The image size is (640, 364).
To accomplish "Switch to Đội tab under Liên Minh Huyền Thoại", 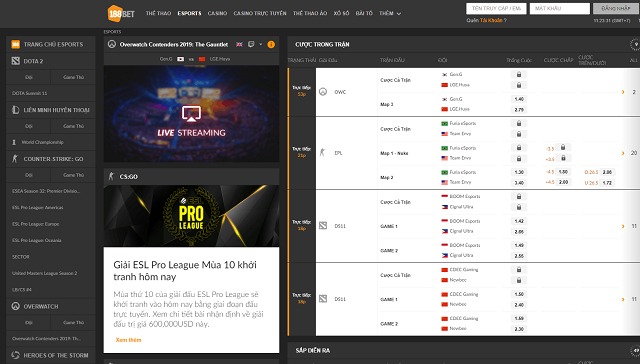I will click(x=29, y=126).
